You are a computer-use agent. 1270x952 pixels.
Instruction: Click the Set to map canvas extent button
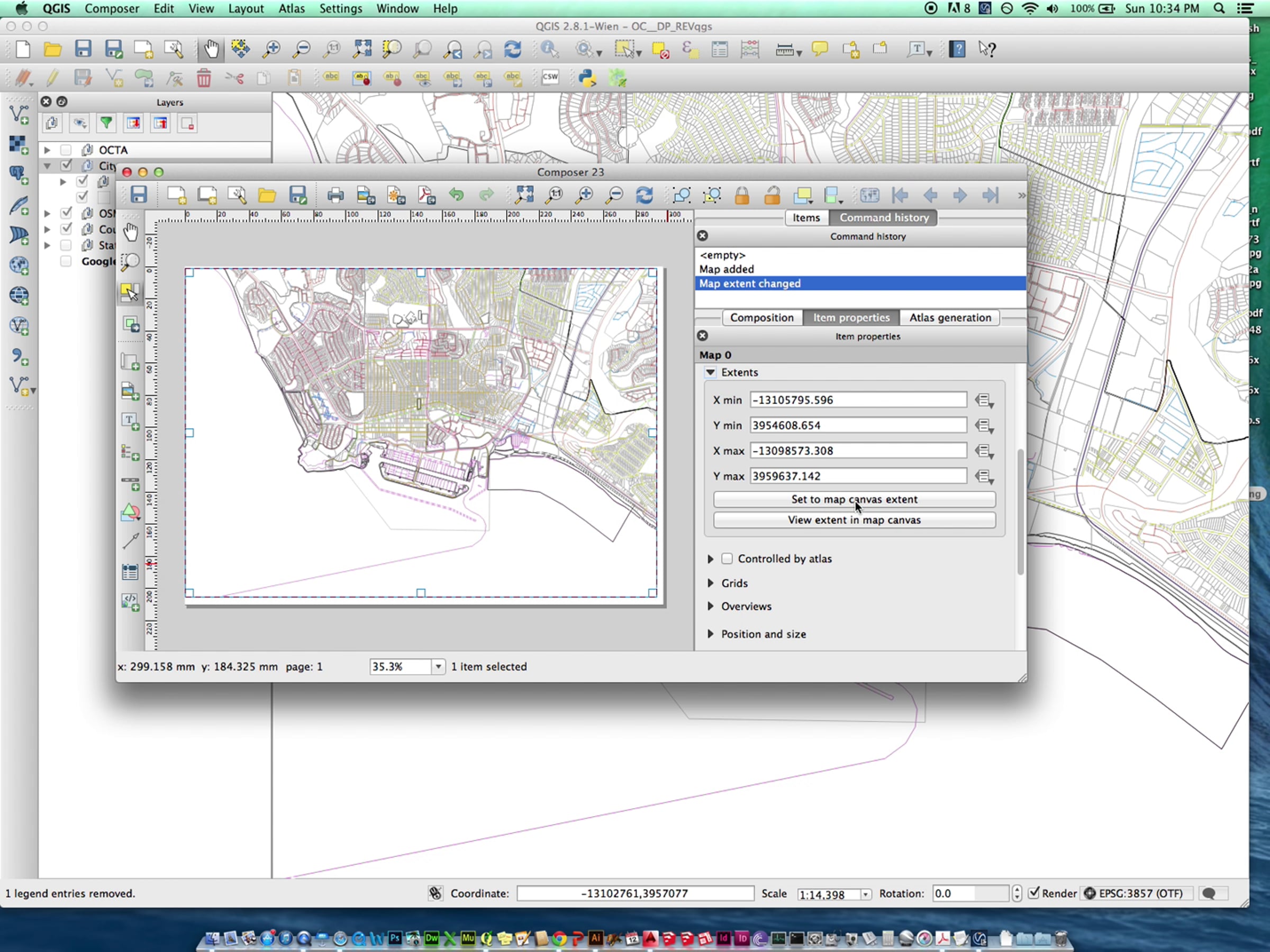(x=854, y=499)
